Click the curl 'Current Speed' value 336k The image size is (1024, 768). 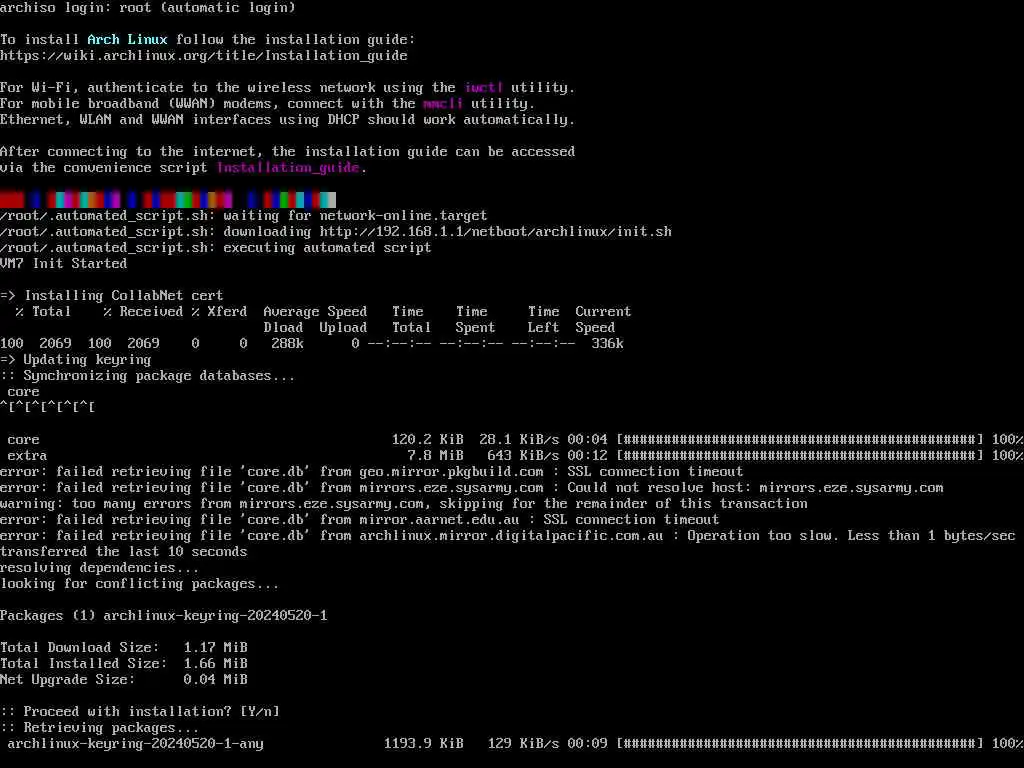click(x=607, y=344)
